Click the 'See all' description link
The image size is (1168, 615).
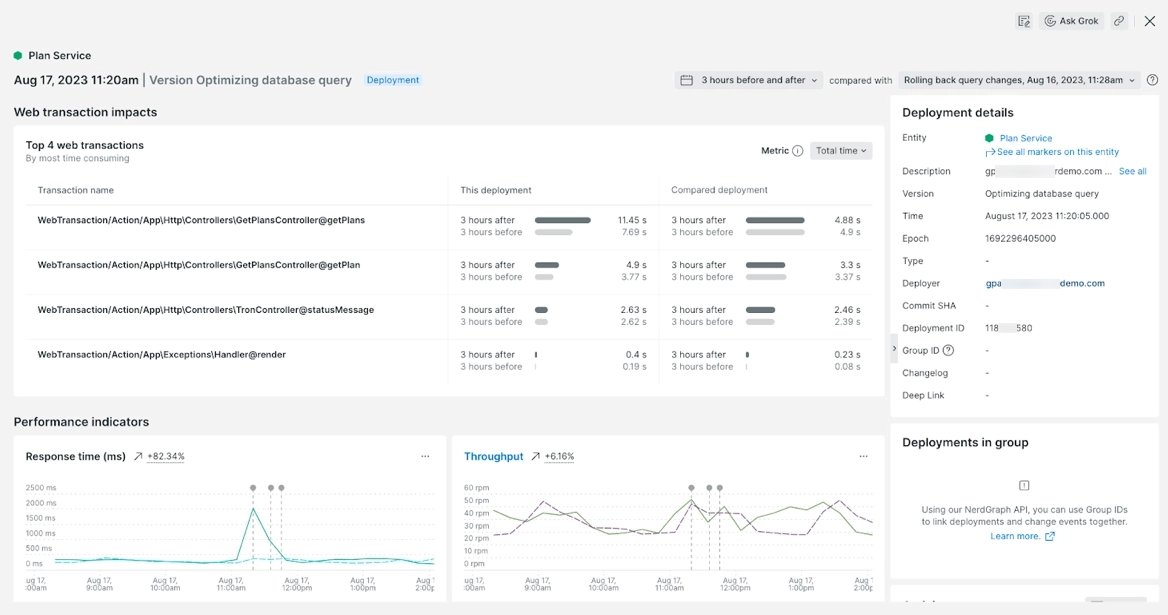pos(1132,171)
